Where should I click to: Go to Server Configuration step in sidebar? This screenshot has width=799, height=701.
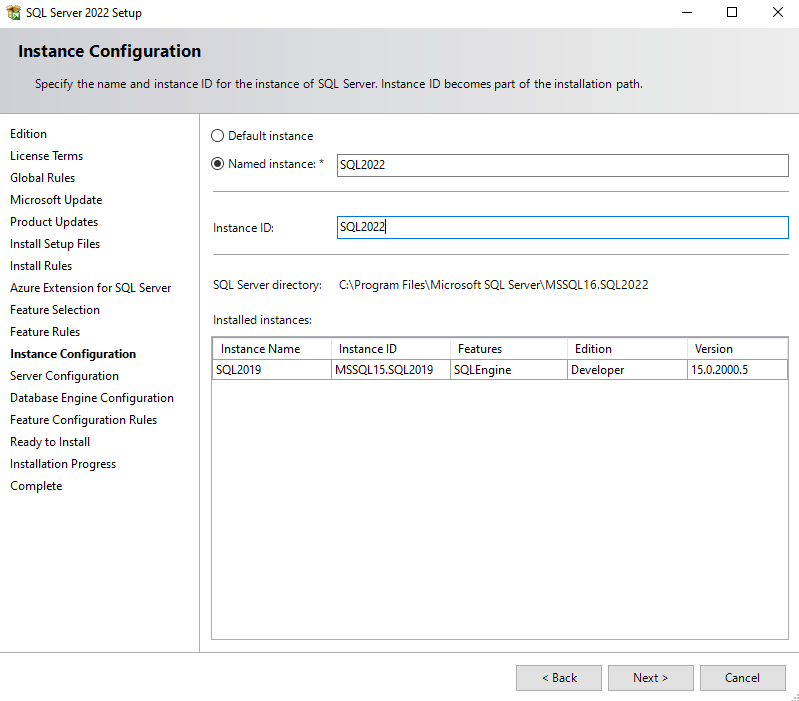click(x=64, y=376)
